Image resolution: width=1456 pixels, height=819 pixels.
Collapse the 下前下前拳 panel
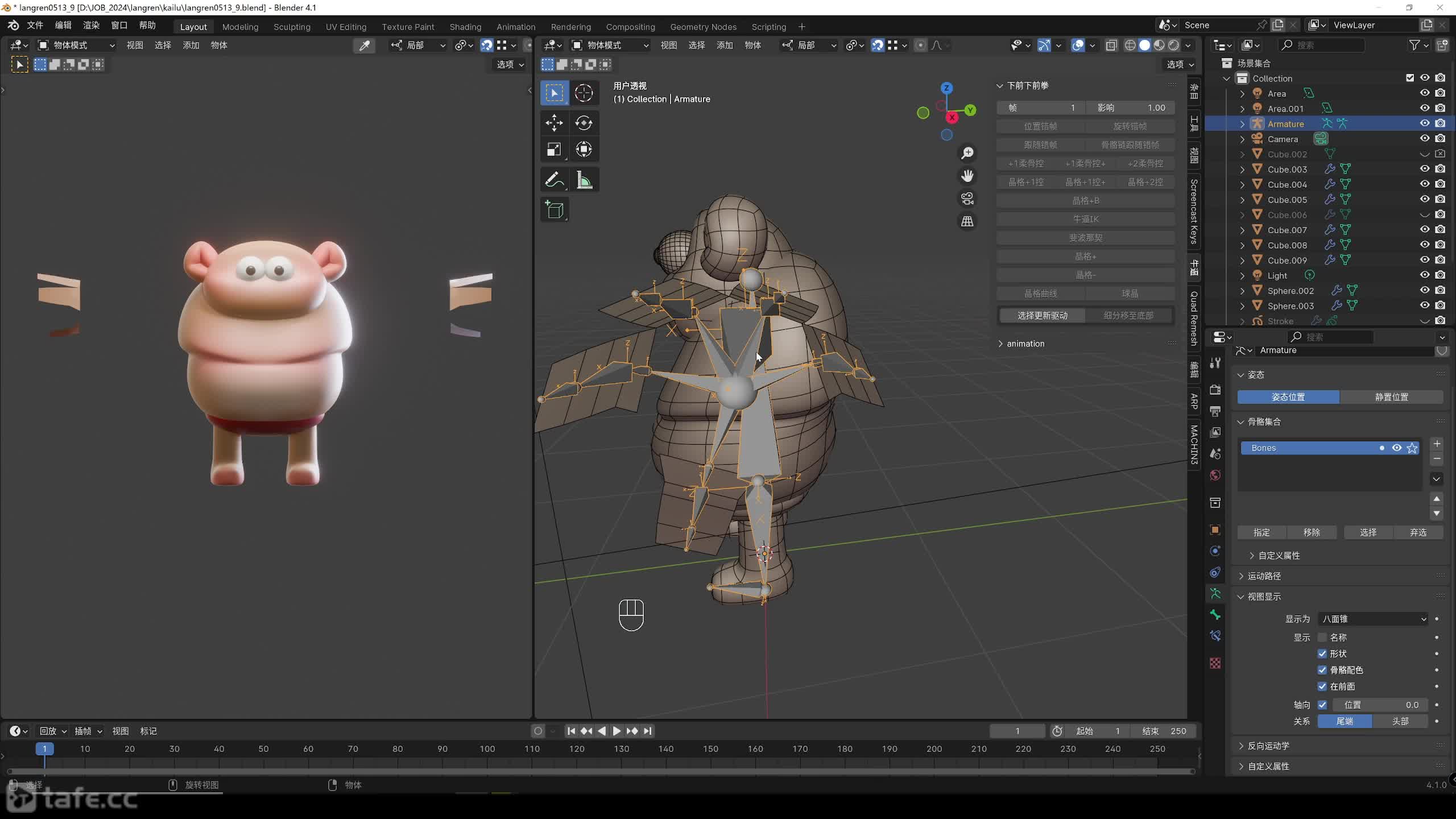click(999, 85)
